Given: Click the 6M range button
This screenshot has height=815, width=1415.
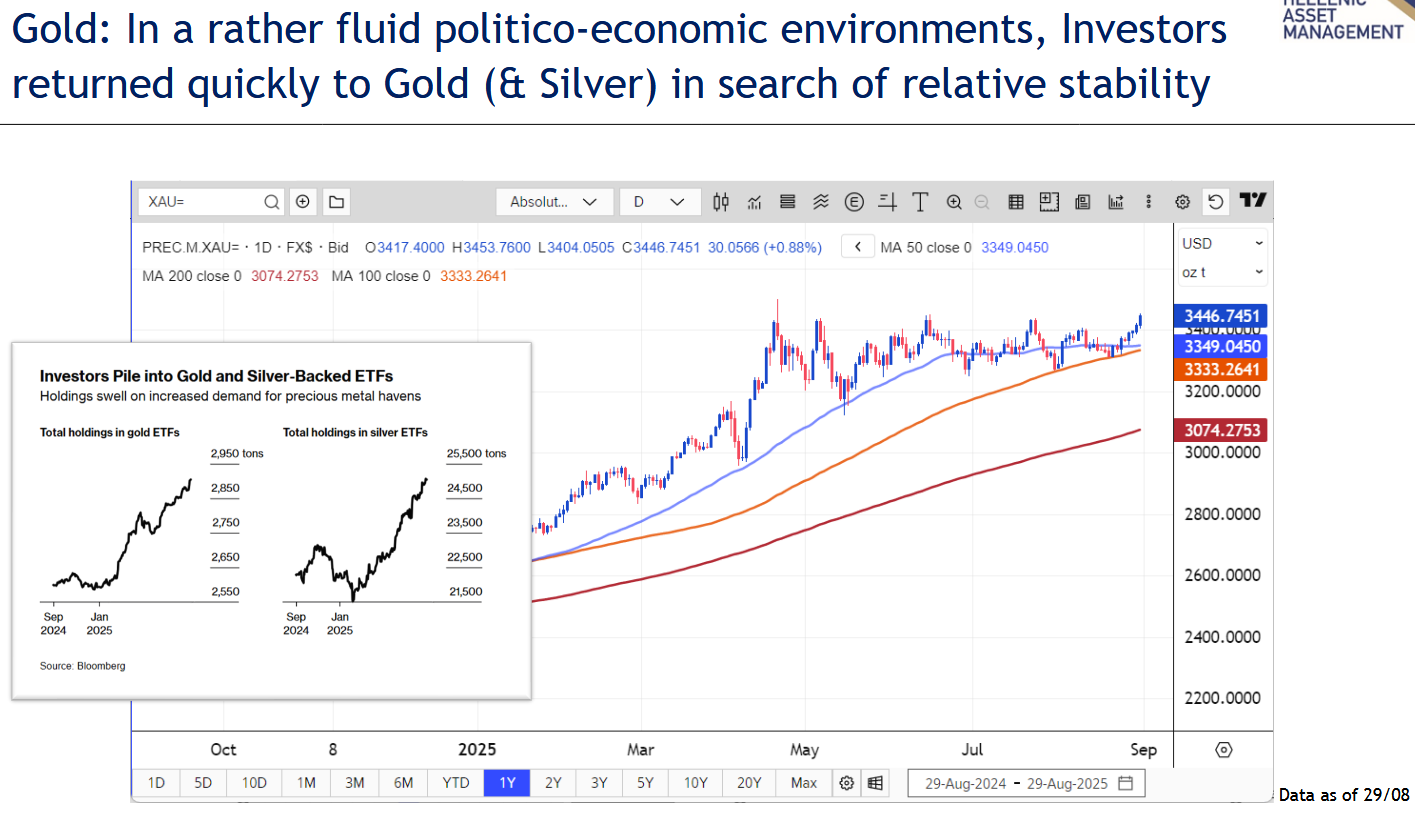Looking at the screenshot, I should (x=403, y=783).
